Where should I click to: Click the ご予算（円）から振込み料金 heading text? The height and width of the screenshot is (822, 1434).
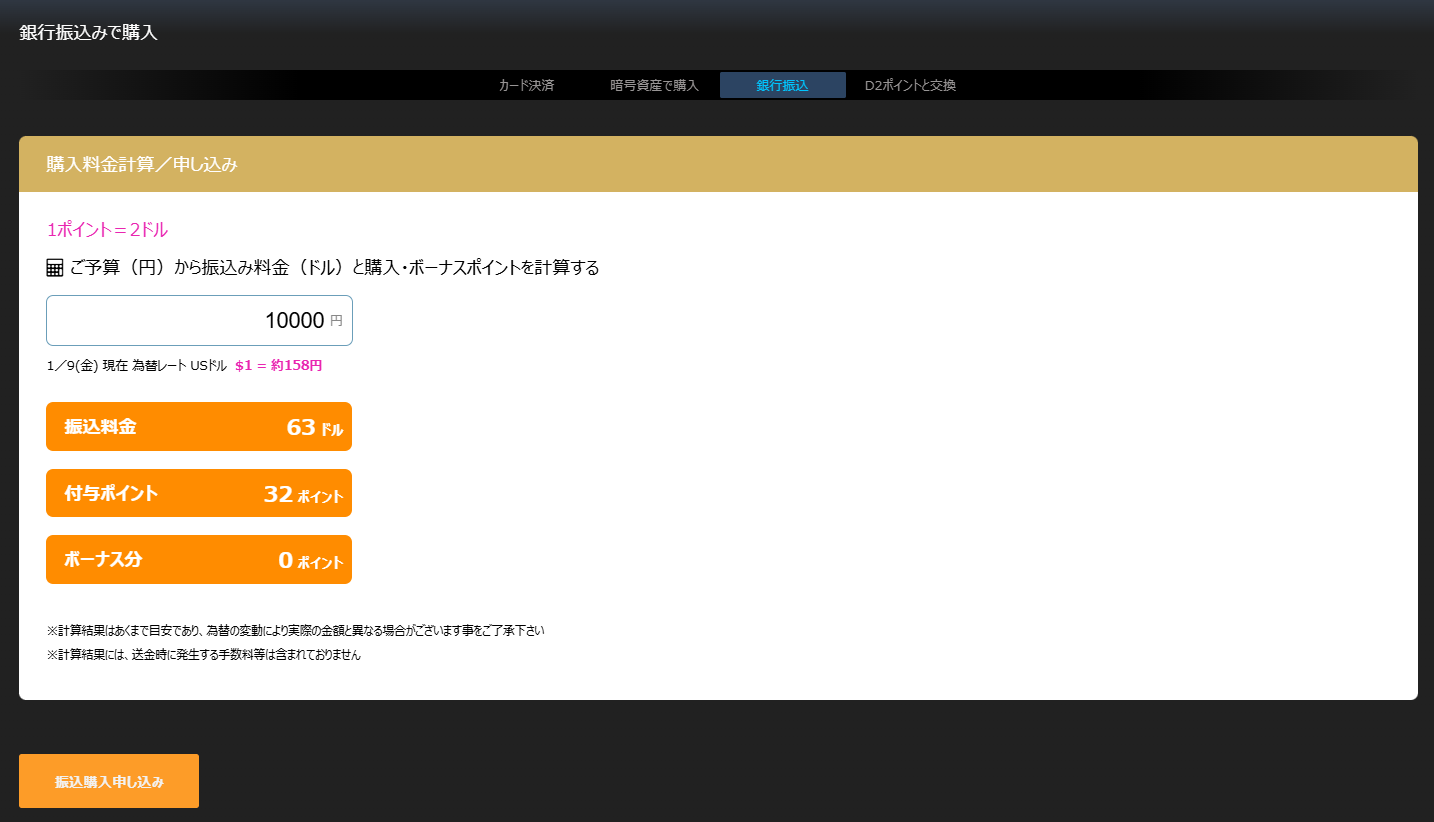[334, 268]
